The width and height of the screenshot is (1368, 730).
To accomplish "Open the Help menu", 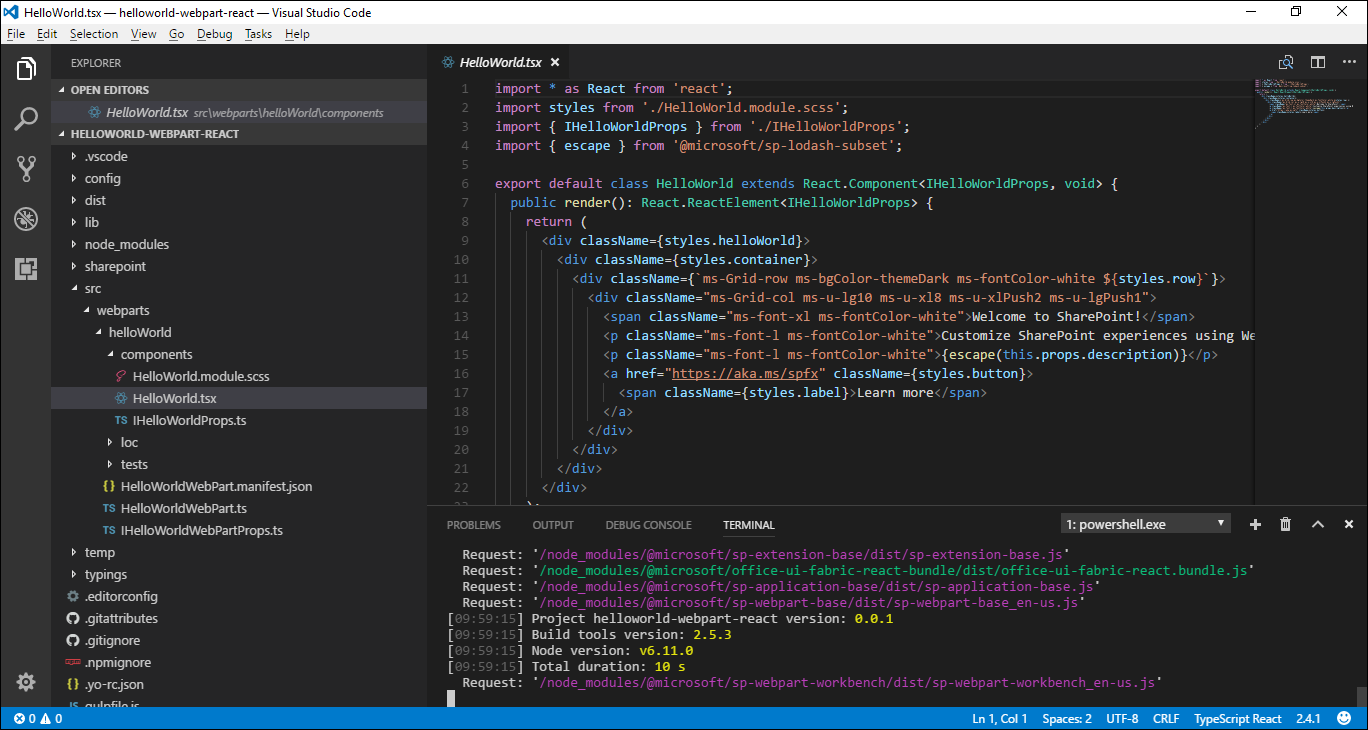I will 297,33.
